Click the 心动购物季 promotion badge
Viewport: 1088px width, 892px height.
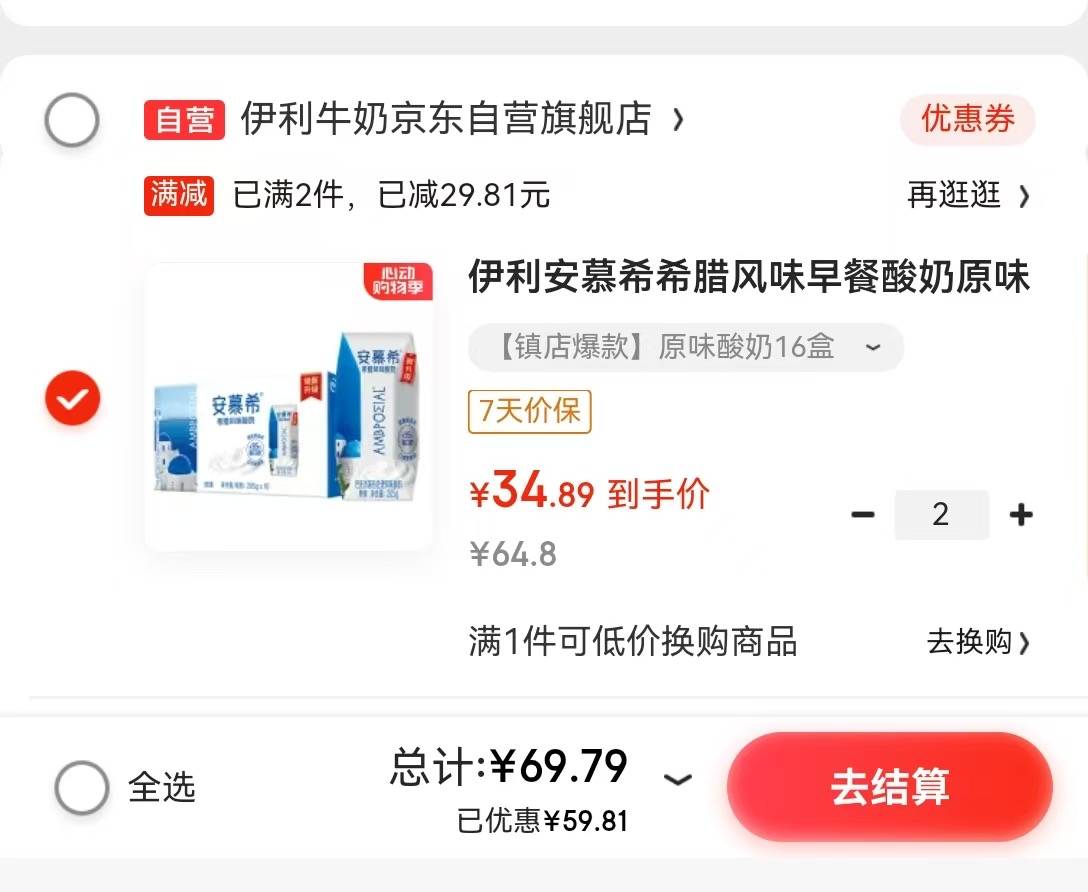[x=398, y=281]
